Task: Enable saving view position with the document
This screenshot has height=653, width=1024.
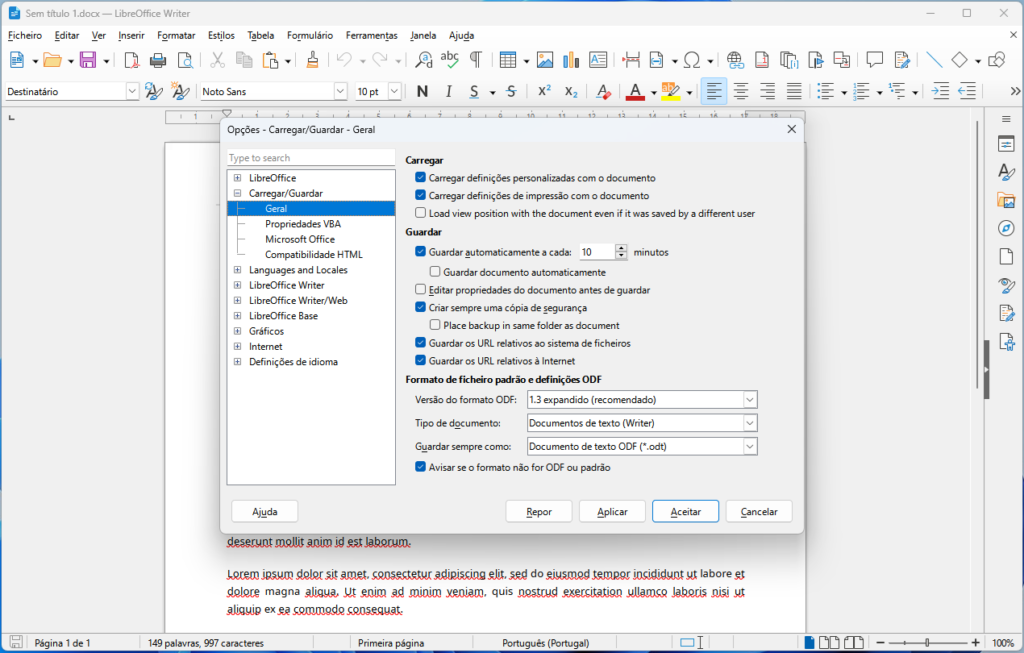Action: [421, 213]
